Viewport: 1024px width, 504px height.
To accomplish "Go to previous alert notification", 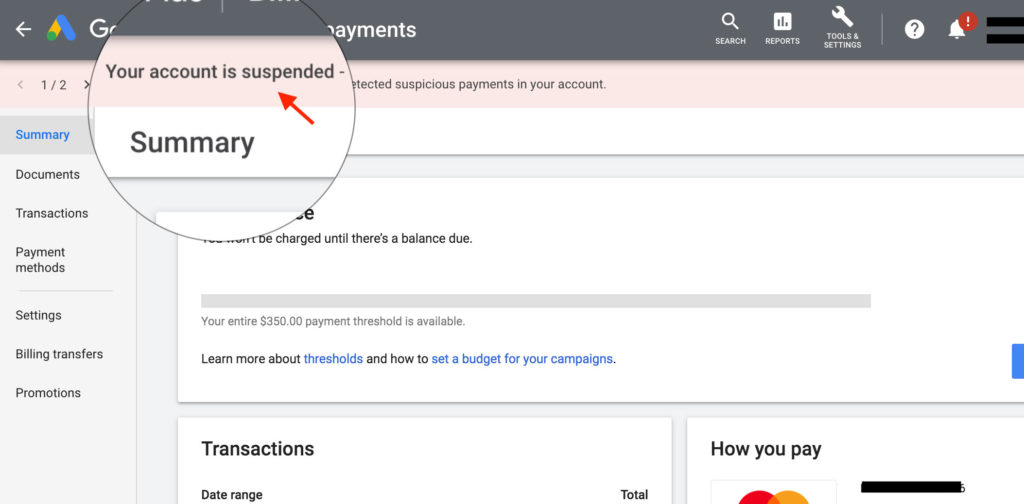I will [21, 85].
